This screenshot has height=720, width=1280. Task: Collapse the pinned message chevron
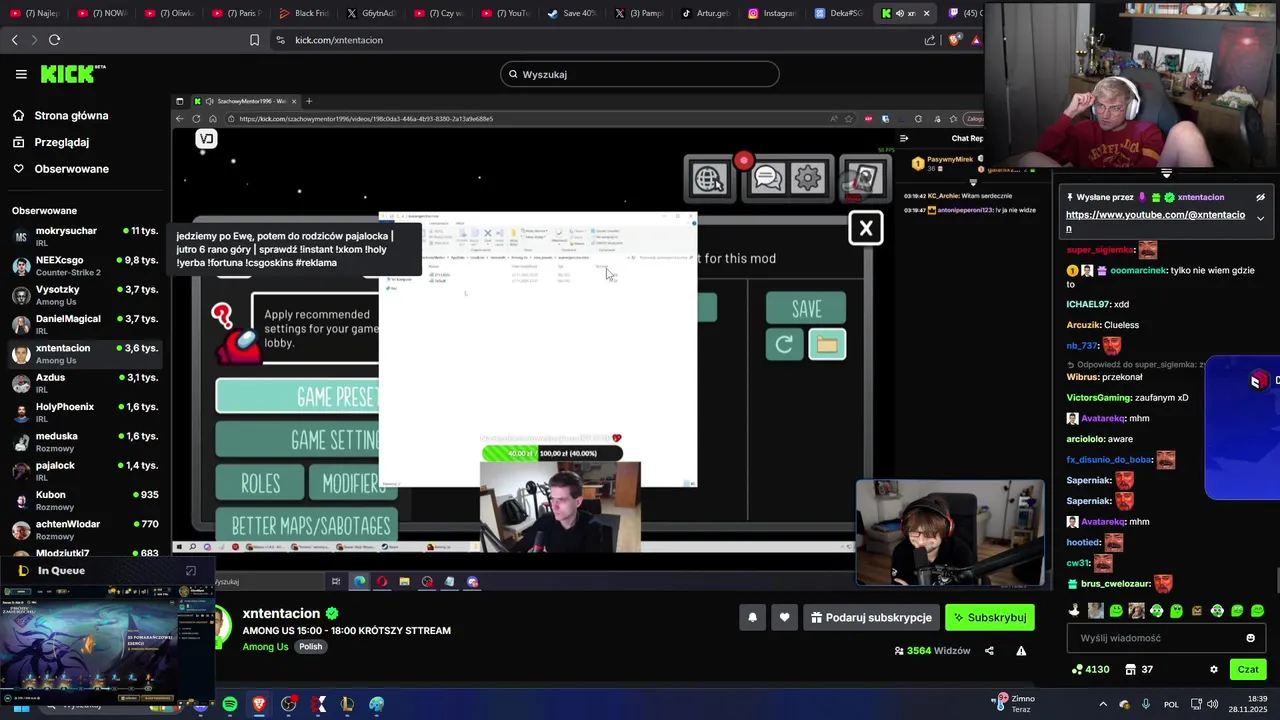(x=1260, y=218)
